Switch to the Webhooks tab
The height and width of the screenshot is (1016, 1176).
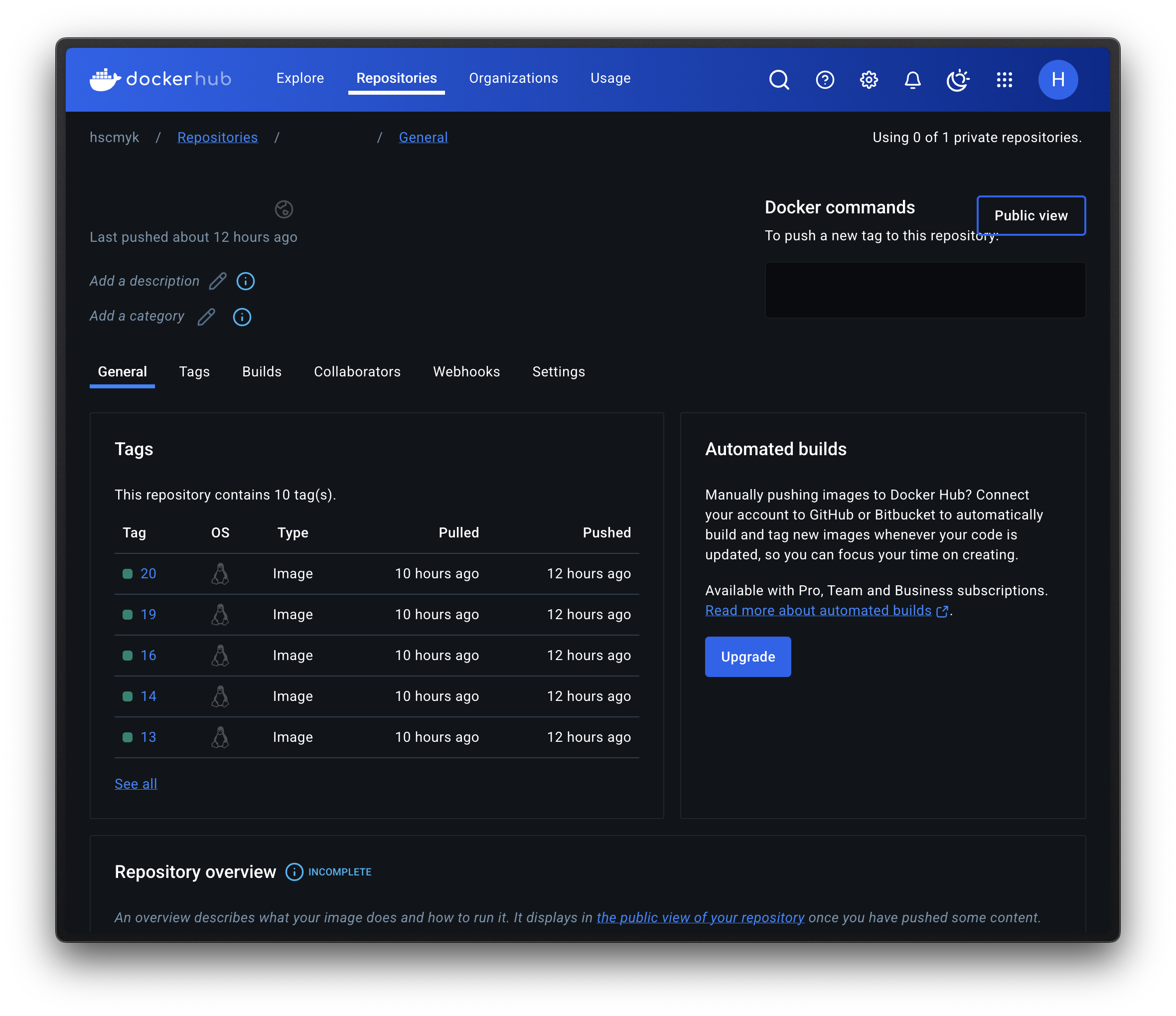[466, 371]
